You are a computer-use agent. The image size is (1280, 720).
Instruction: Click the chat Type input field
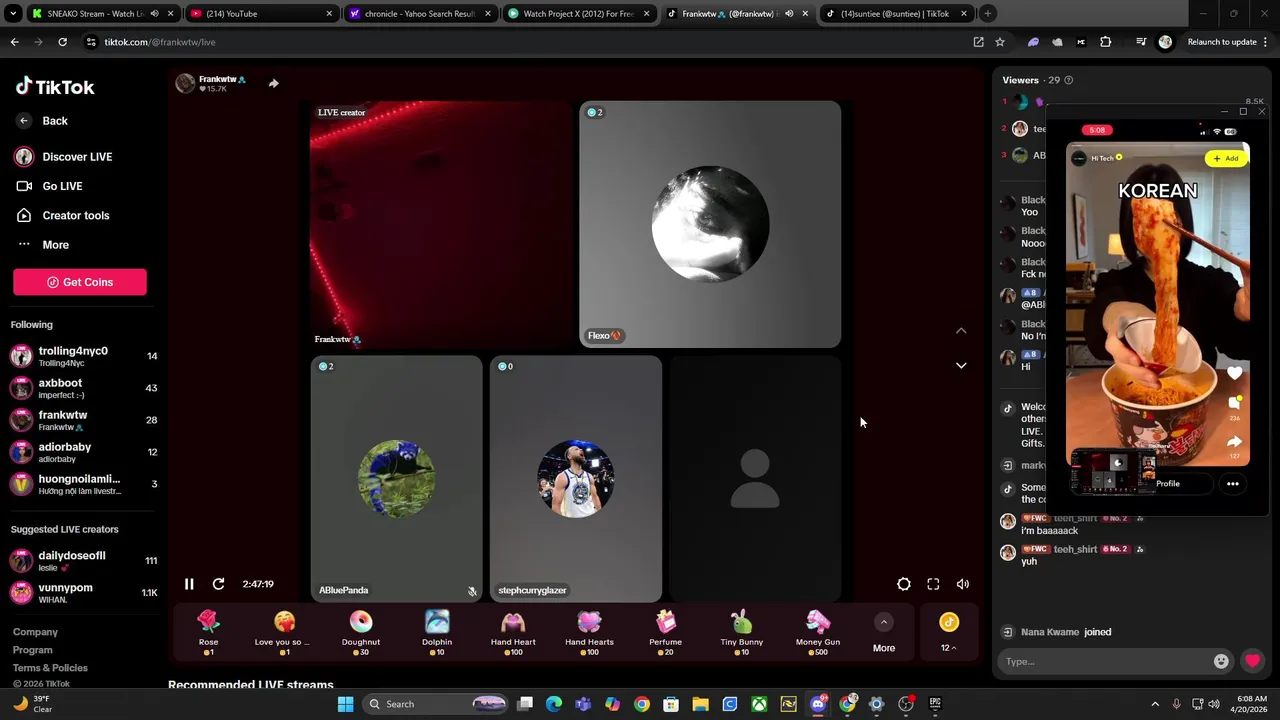(x=1105, y=661)
